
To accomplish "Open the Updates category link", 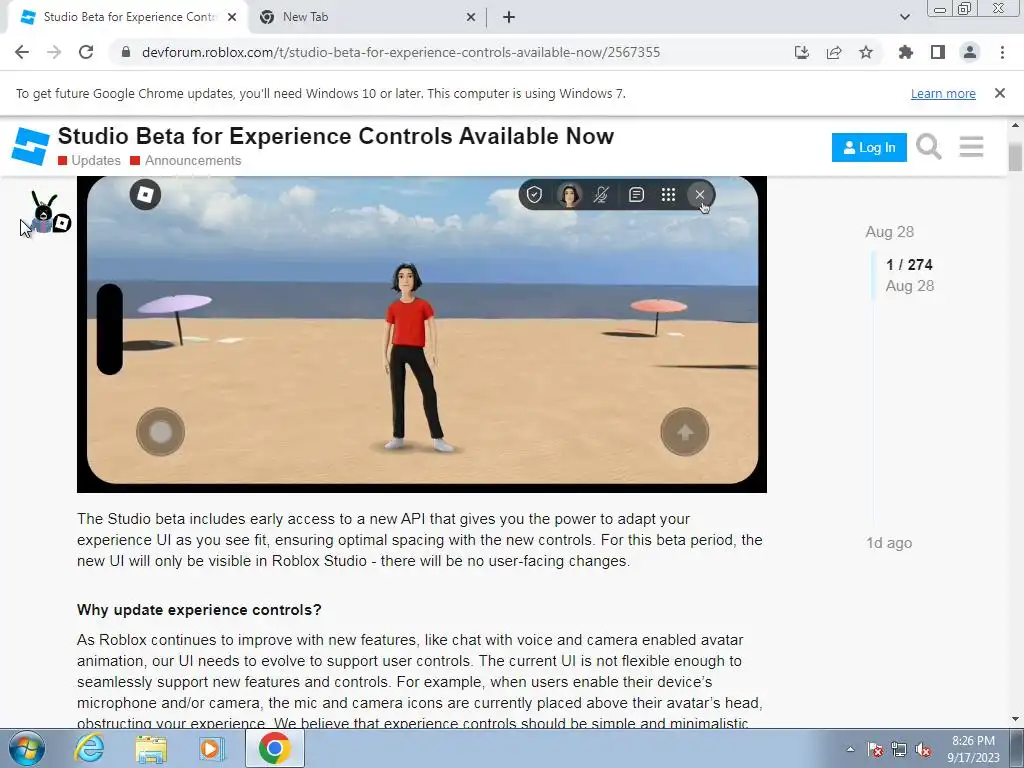I will pyautogui.click(x=89, y=161).
